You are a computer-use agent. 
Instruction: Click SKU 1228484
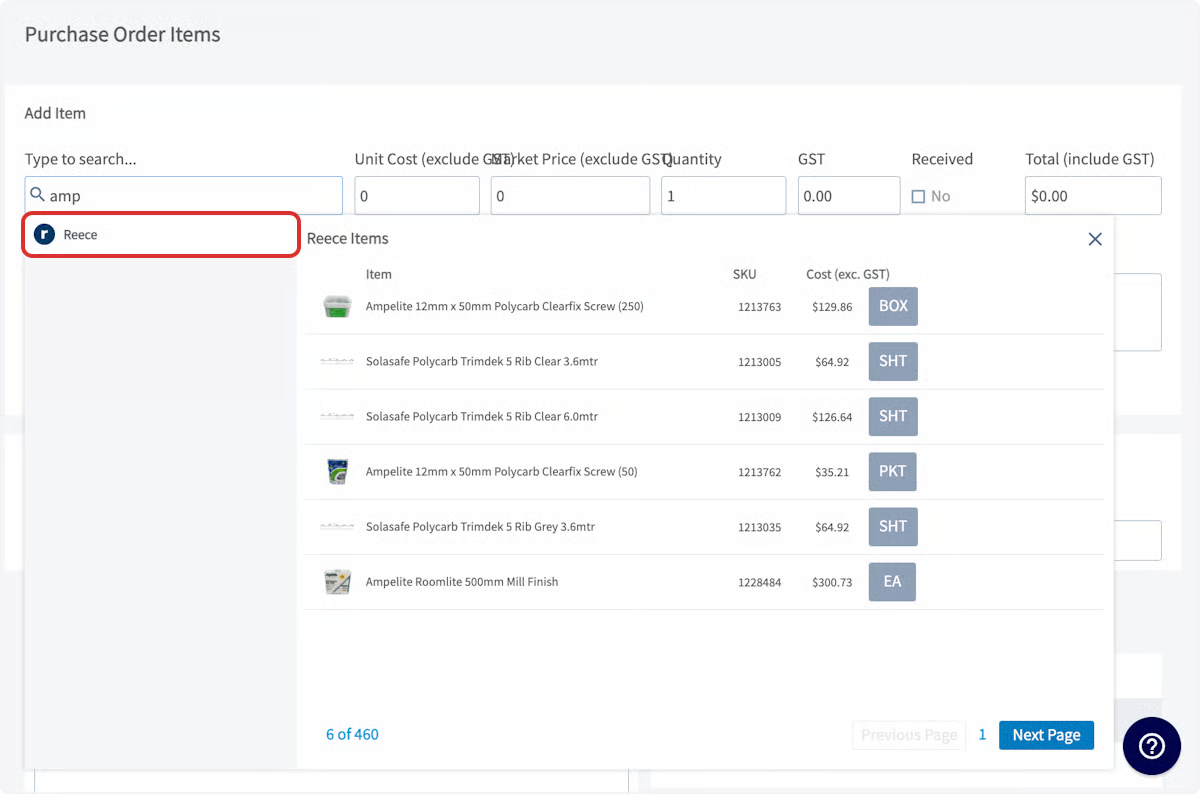pos(759,582)
